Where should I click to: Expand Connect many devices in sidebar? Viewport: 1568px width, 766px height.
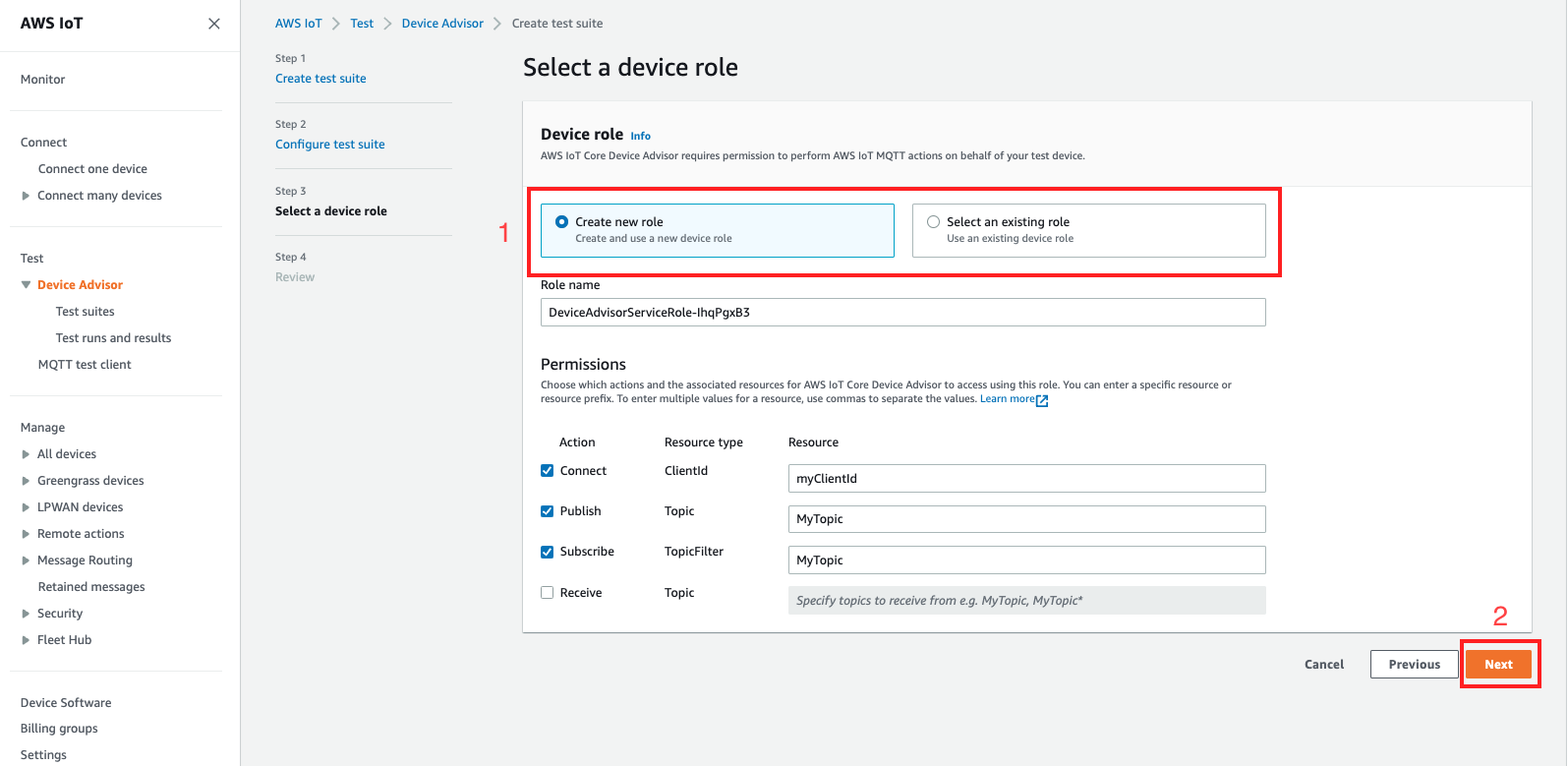26,196
